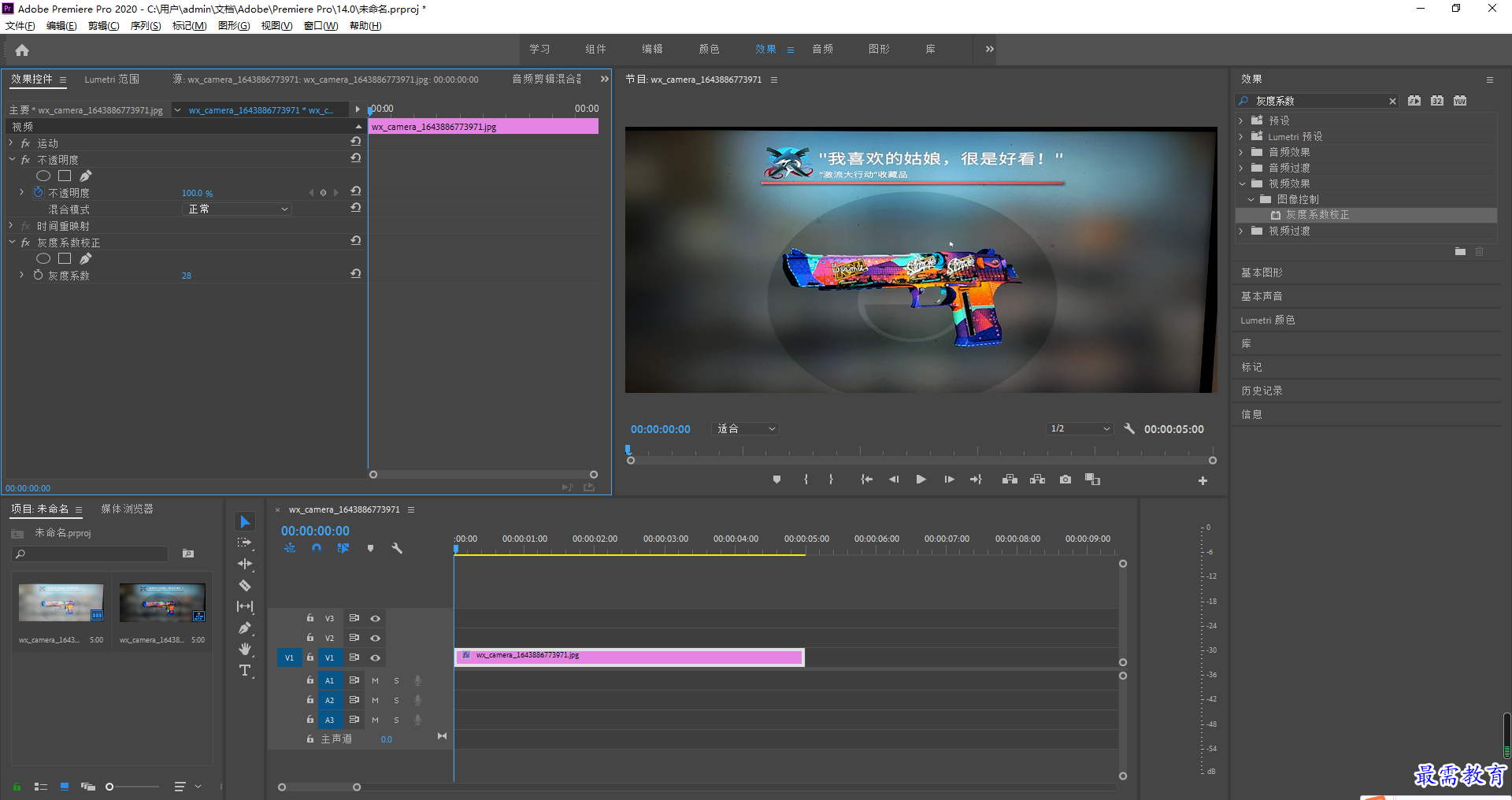Add marker in timeline panel

click(x=370, y=548)
